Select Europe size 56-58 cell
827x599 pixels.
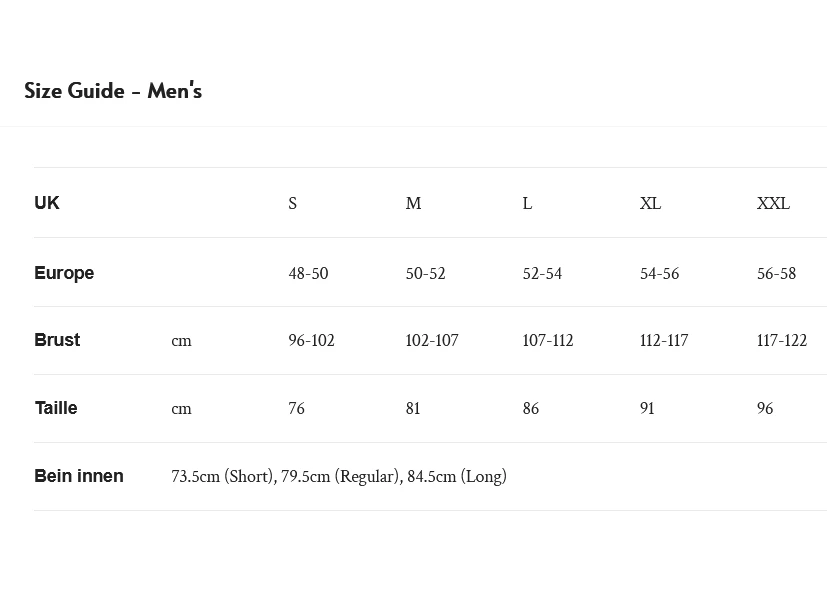[x=776, y=273]
